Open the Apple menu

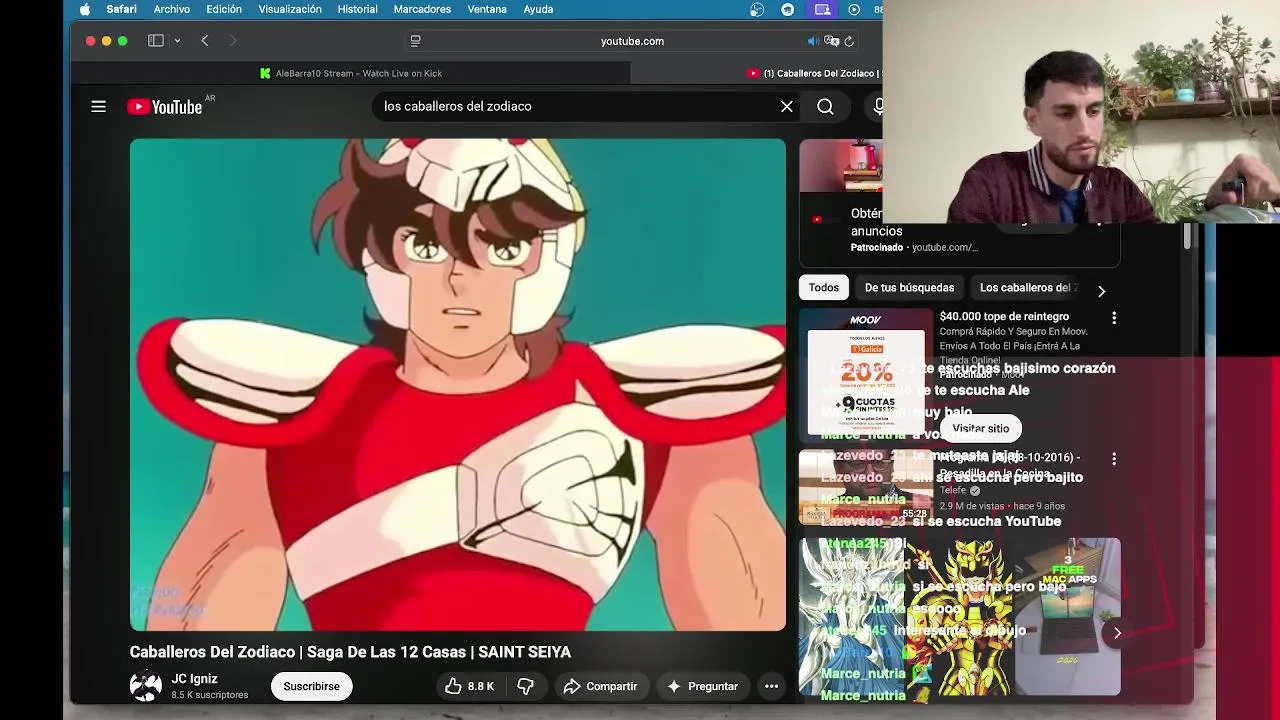(85, 9)
